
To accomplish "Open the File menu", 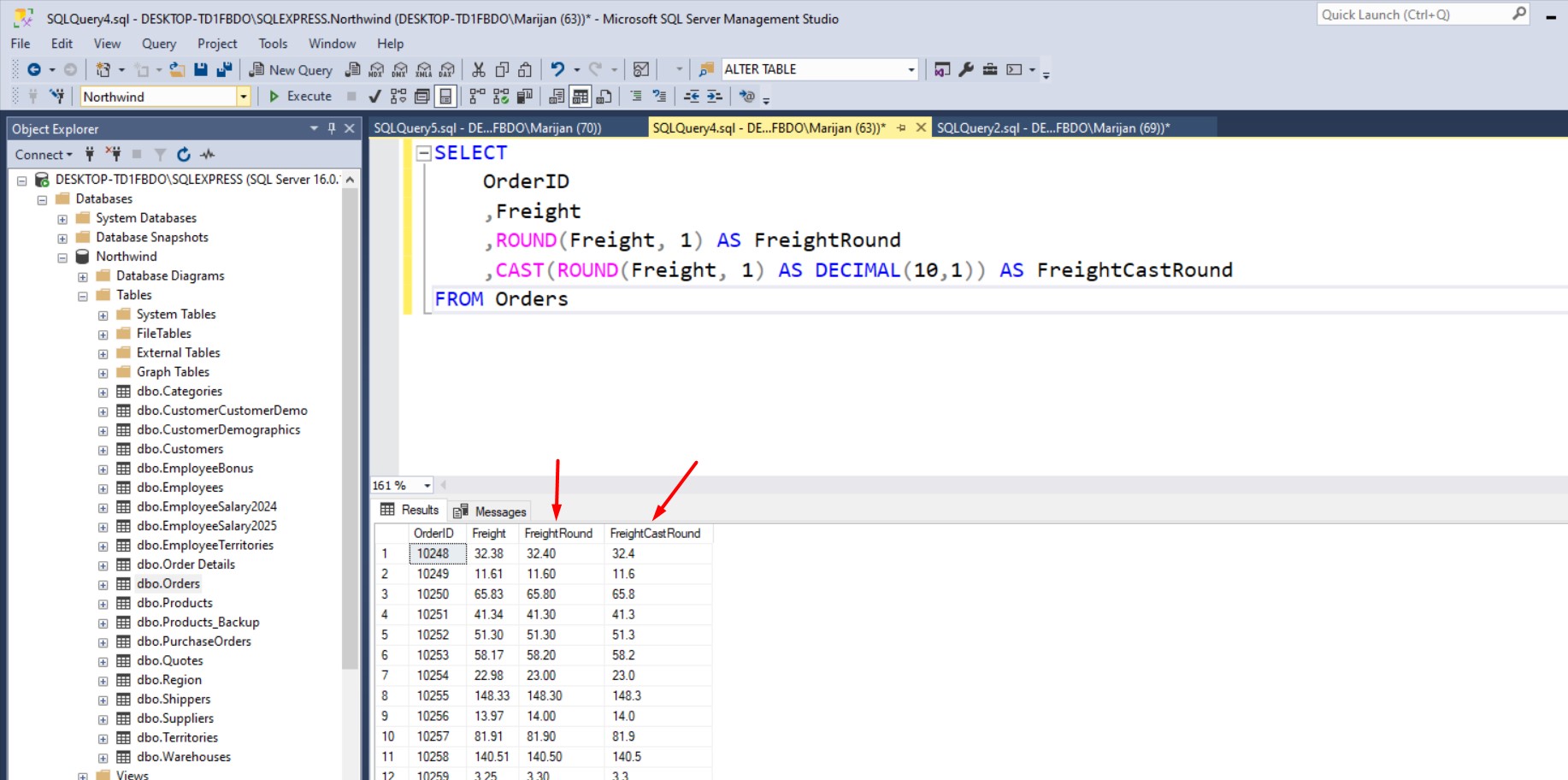I will 21,44.
